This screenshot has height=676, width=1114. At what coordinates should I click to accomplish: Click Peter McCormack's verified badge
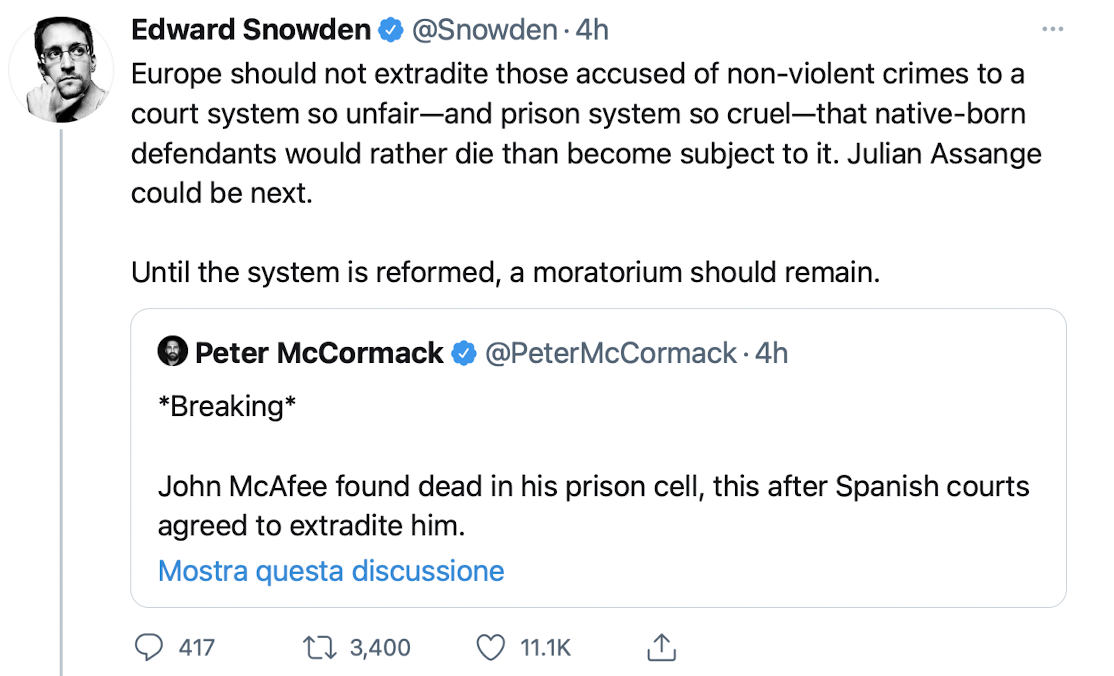464,353
